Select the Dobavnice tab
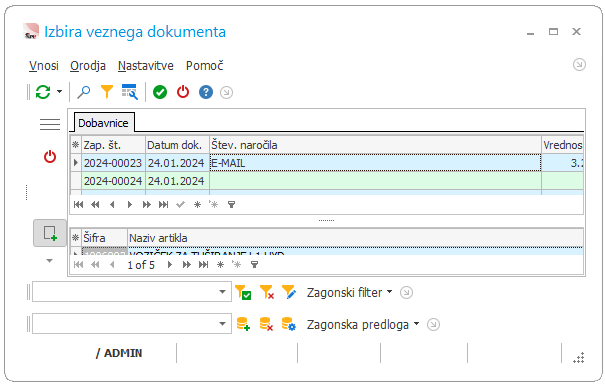Image resolution: width=605 pixels, height=386 pixels. tap(103, 123)
